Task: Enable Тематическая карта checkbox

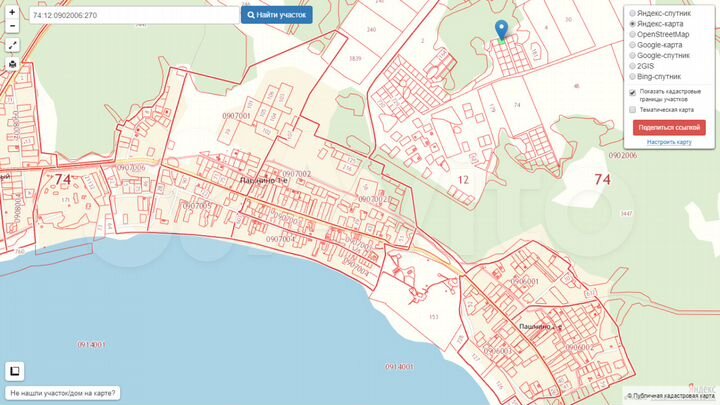Action: pyautogui.click(x=633, y=110)
